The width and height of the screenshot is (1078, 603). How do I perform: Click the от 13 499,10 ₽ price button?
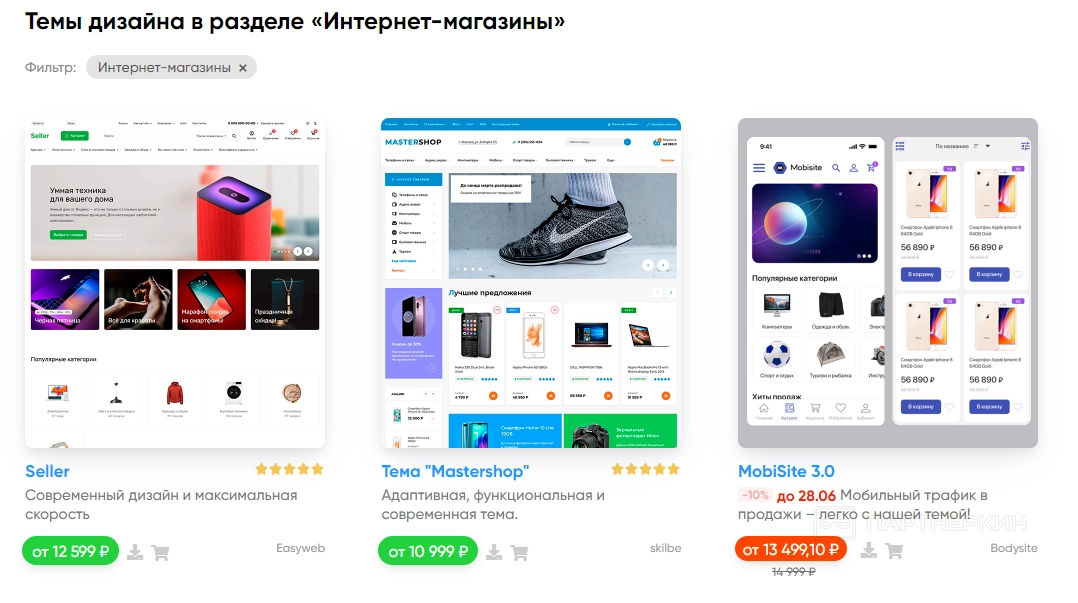pyautogui.click(x=791, y=549)
